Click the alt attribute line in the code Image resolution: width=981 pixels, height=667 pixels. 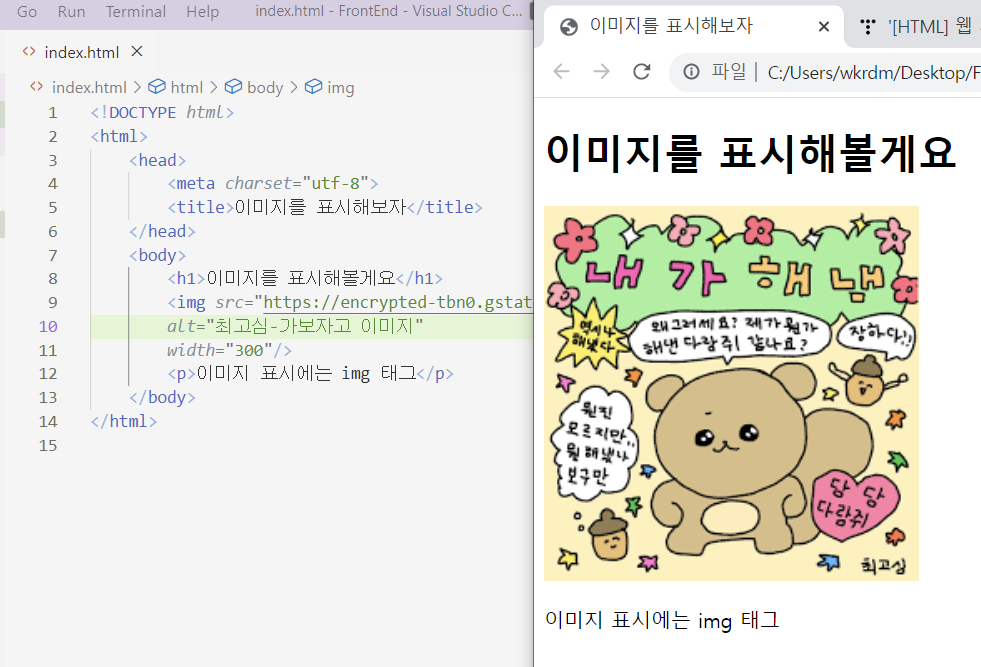coord(295,327)
